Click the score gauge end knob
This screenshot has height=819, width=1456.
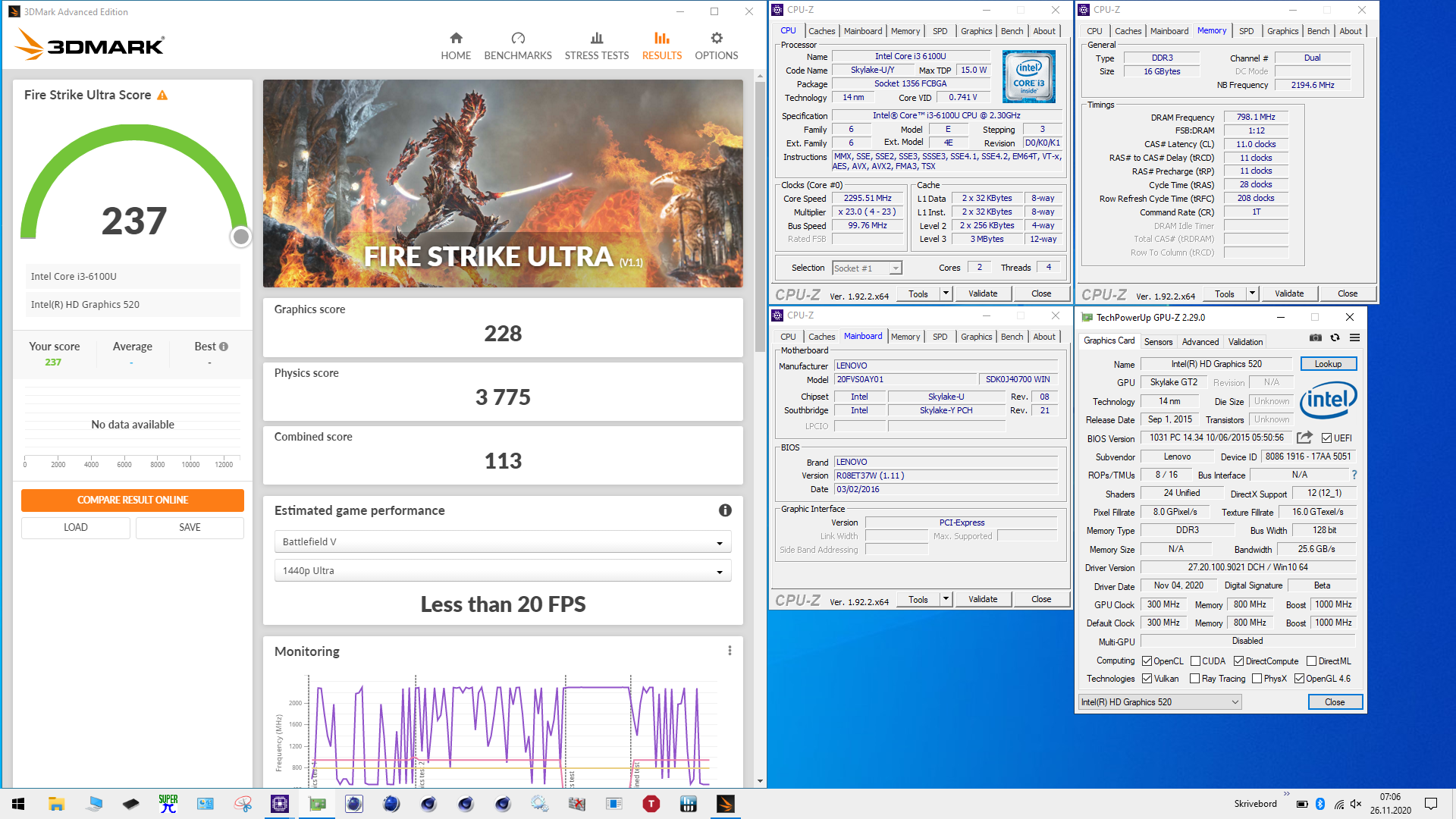click(241, 237)
